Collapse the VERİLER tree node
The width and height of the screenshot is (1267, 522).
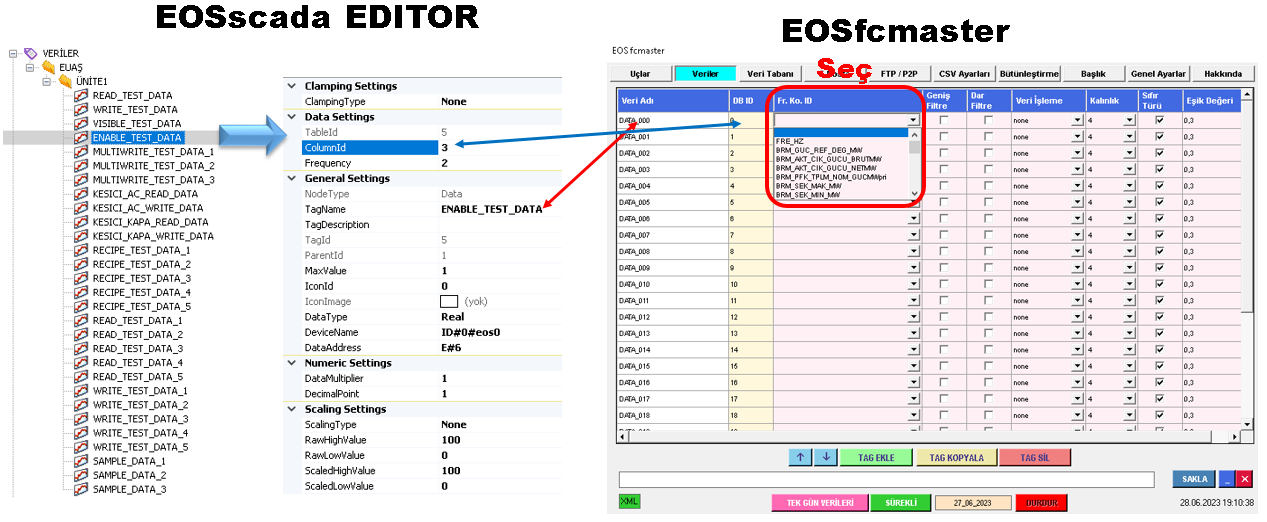(x=13, y=53)
